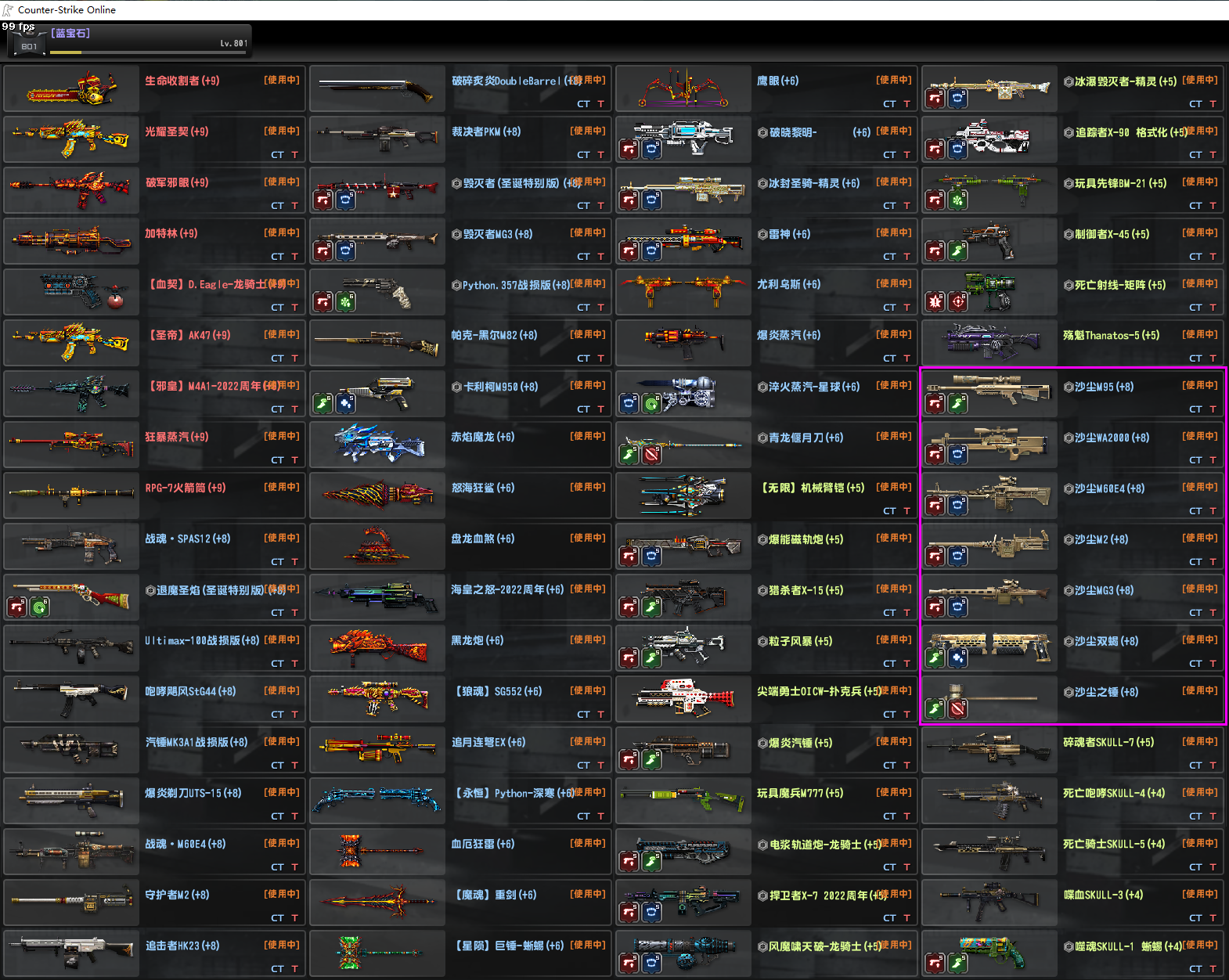This screenshot has height=980, width=1229.
Task: Click 使用中 status on 死亡骑士SKULL-5 row
Action: tap(1200, 843)
